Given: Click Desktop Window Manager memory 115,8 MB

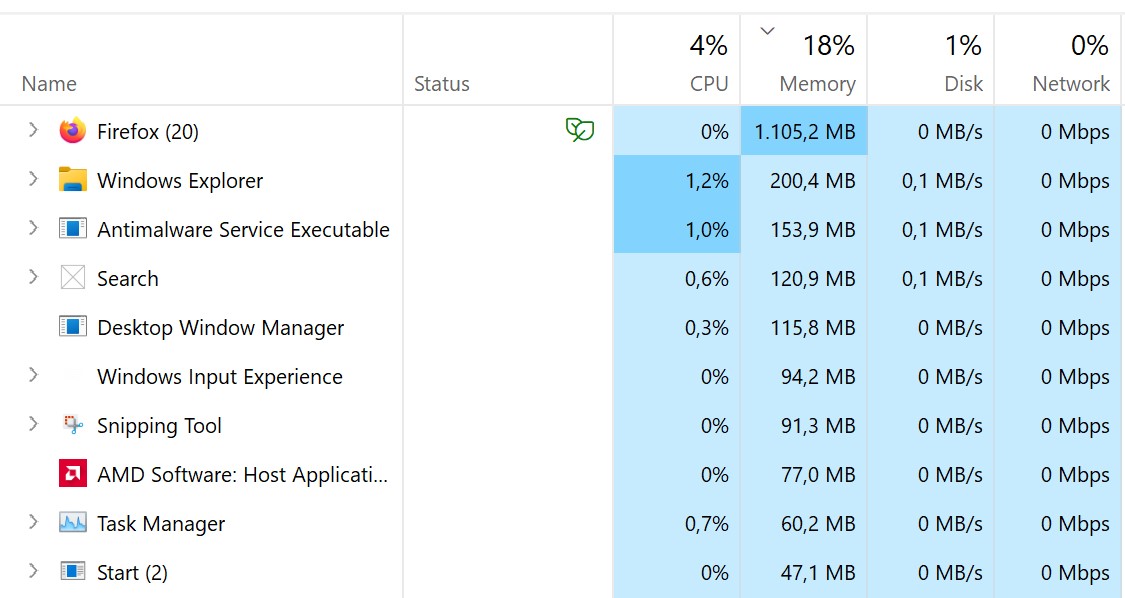Looking at the screenshot, I should (813, 328).
